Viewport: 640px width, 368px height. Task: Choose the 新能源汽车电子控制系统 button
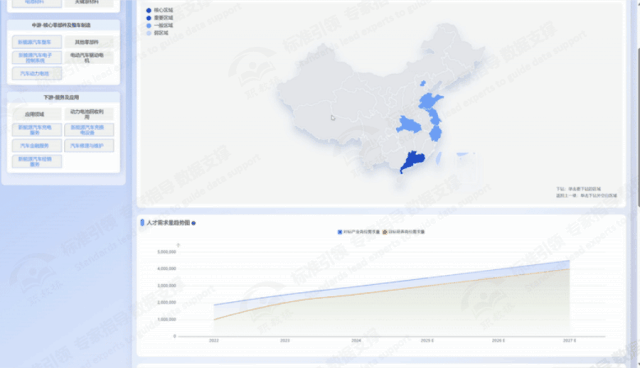[x=37, y=58]
